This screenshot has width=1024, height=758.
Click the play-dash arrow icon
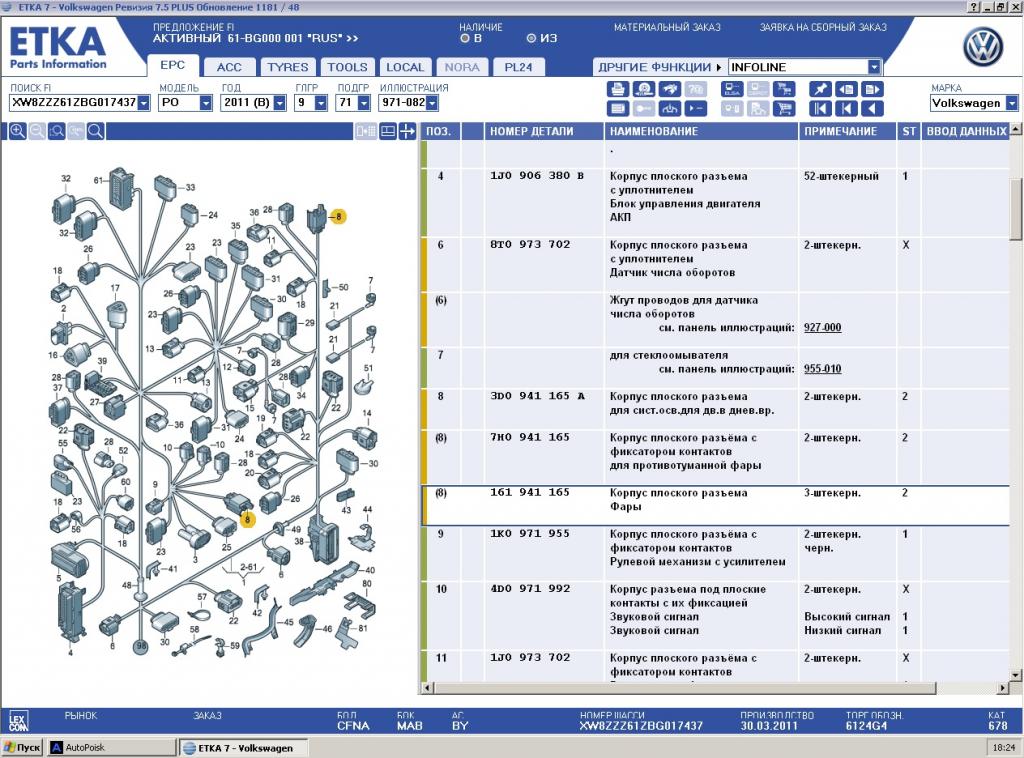pos(696,108)
